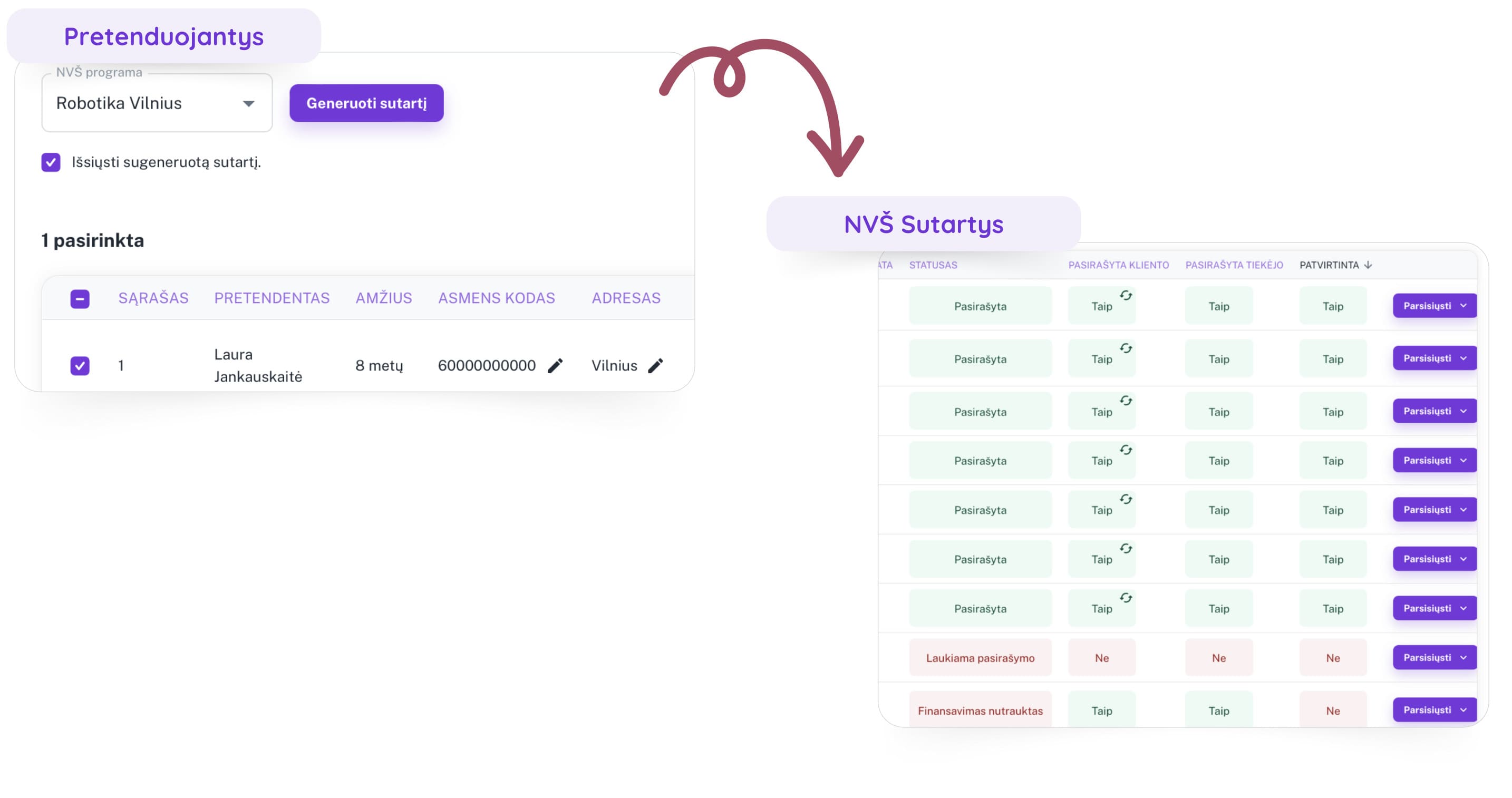The image size is (1512, 798).
Task: Click refresh icon in third contract row
Action: click(x=1125, y=400)
